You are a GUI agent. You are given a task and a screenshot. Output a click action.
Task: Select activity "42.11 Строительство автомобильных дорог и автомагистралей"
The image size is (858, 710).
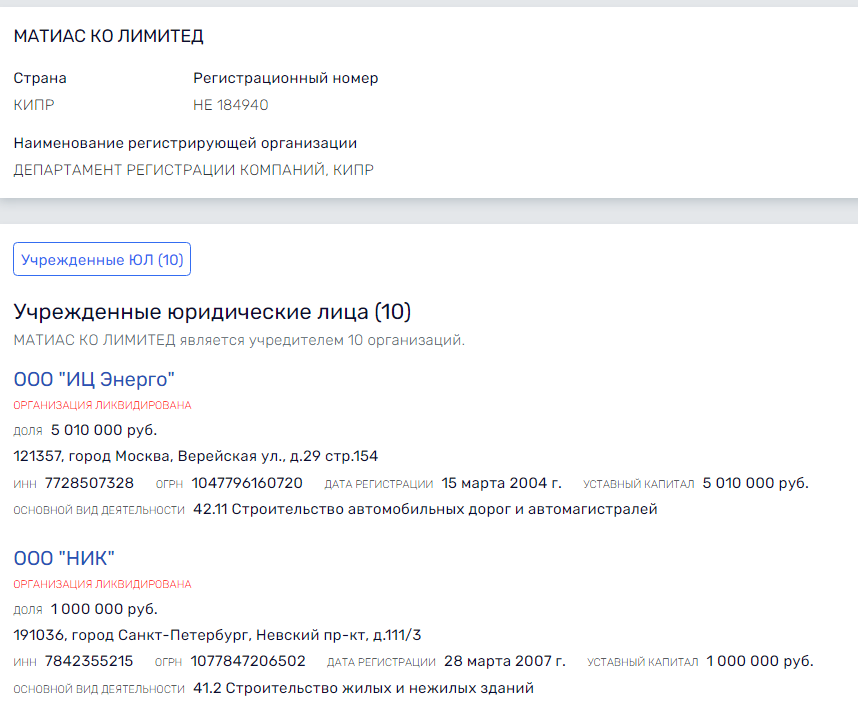(425, 509)
